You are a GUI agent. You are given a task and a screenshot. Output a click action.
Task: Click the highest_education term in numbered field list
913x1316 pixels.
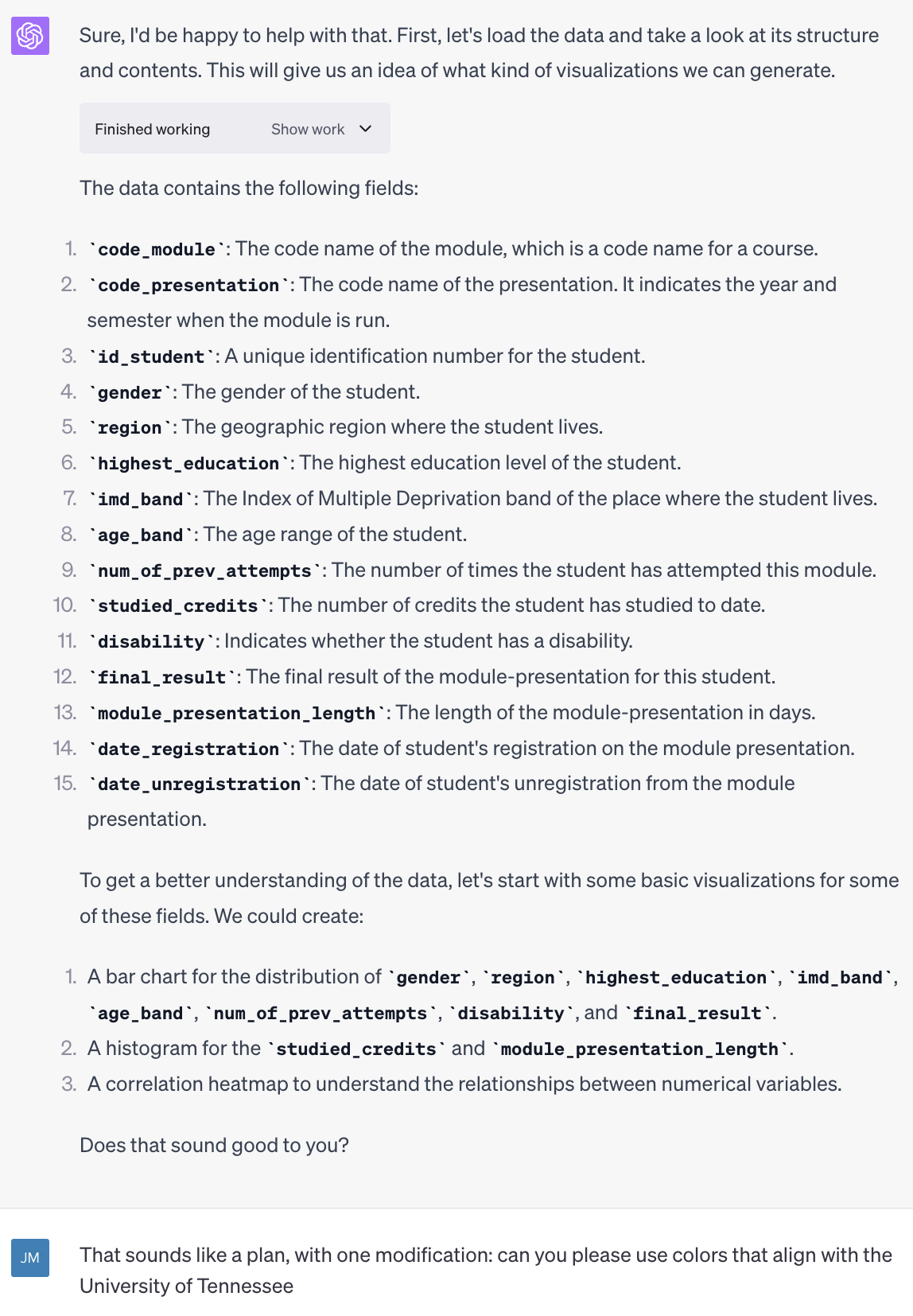188,463
